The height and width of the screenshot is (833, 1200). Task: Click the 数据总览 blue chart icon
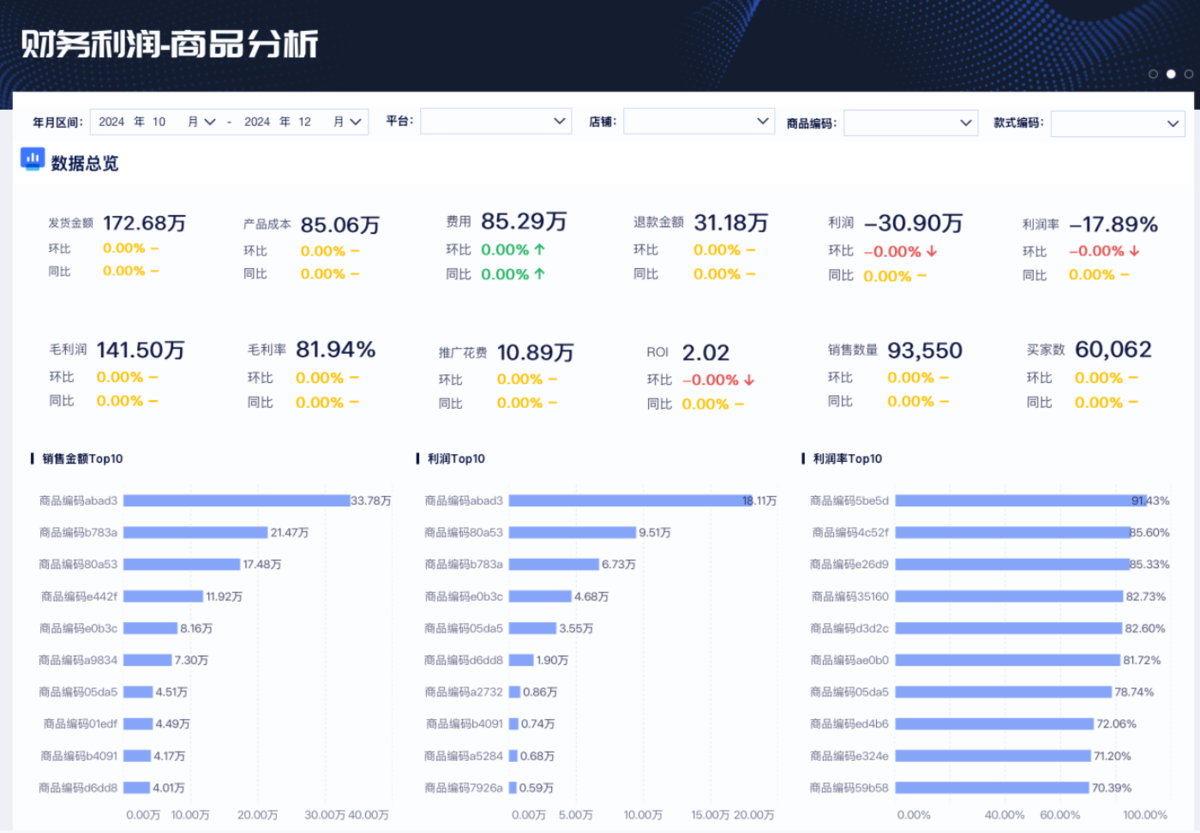tap(33, 159)
